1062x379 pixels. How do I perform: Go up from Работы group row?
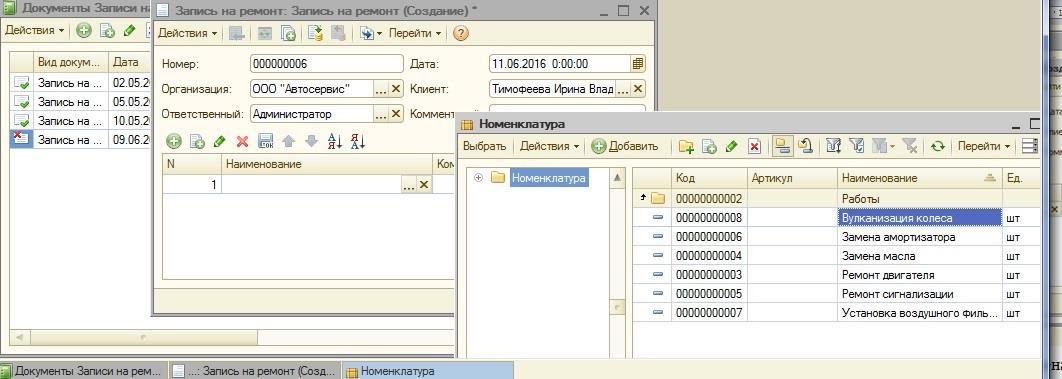tap(643, 198)
